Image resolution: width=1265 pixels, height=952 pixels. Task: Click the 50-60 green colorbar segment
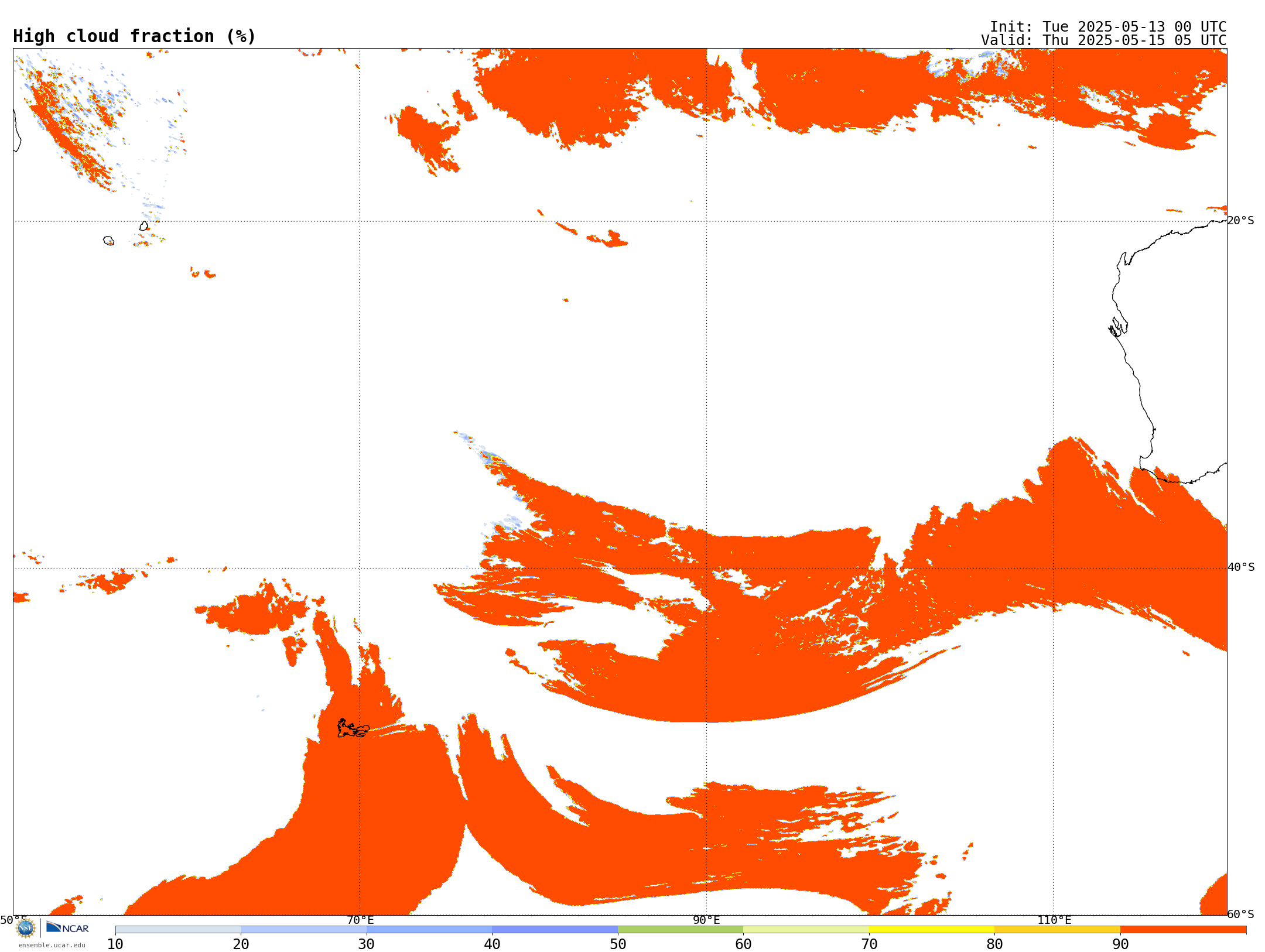point(681,930)
